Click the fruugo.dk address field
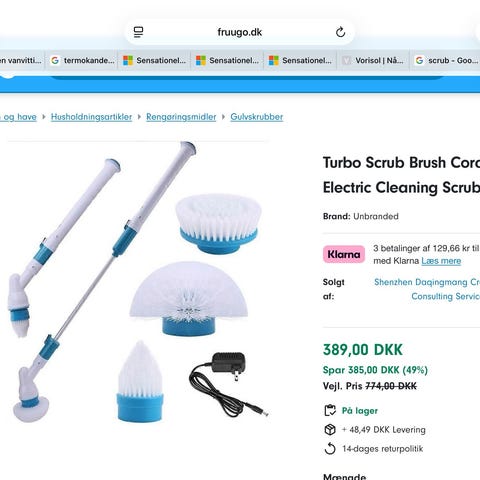This screenshot has width=480, height=480. tap(240, 32)
